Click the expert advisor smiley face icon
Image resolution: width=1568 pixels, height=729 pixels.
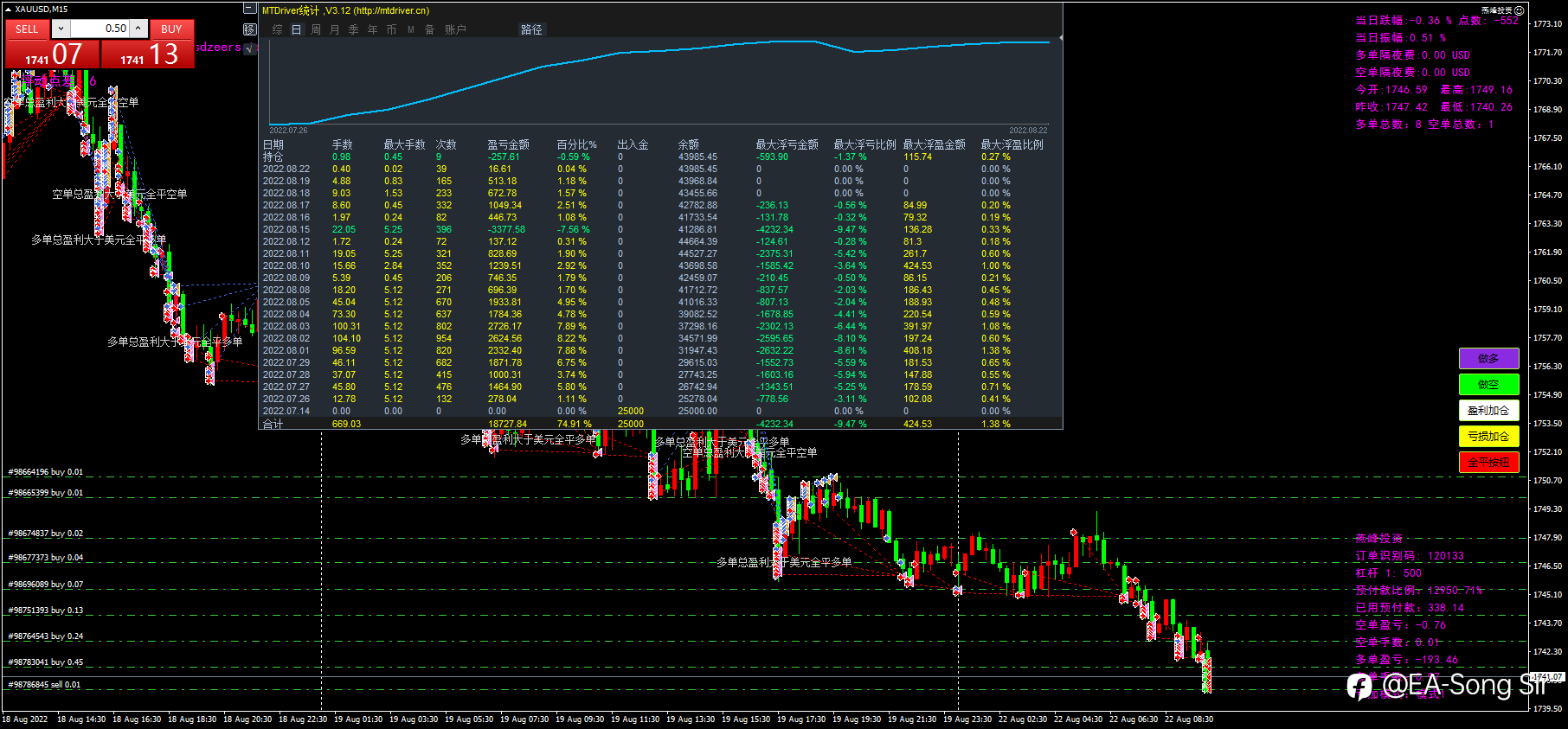click(x=1519, y=10)
